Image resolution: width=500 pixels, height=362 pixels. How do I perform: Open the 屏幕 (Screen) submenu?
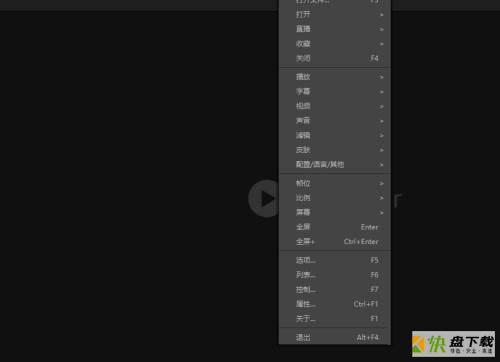[x=335, y=212]
